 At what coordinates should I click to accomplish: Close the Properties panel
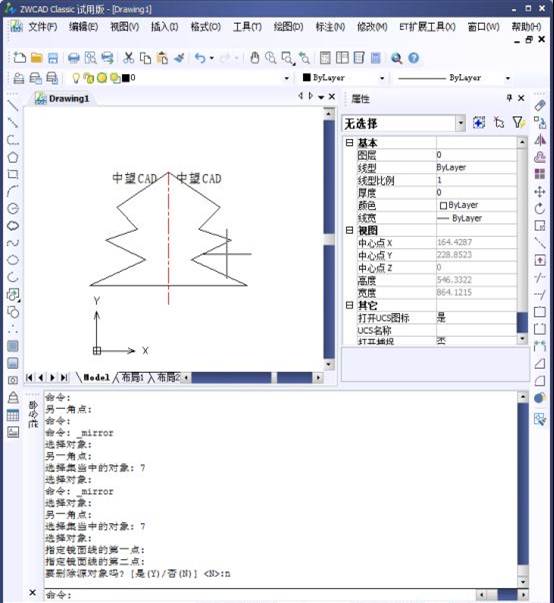click(x=521, y=98)
